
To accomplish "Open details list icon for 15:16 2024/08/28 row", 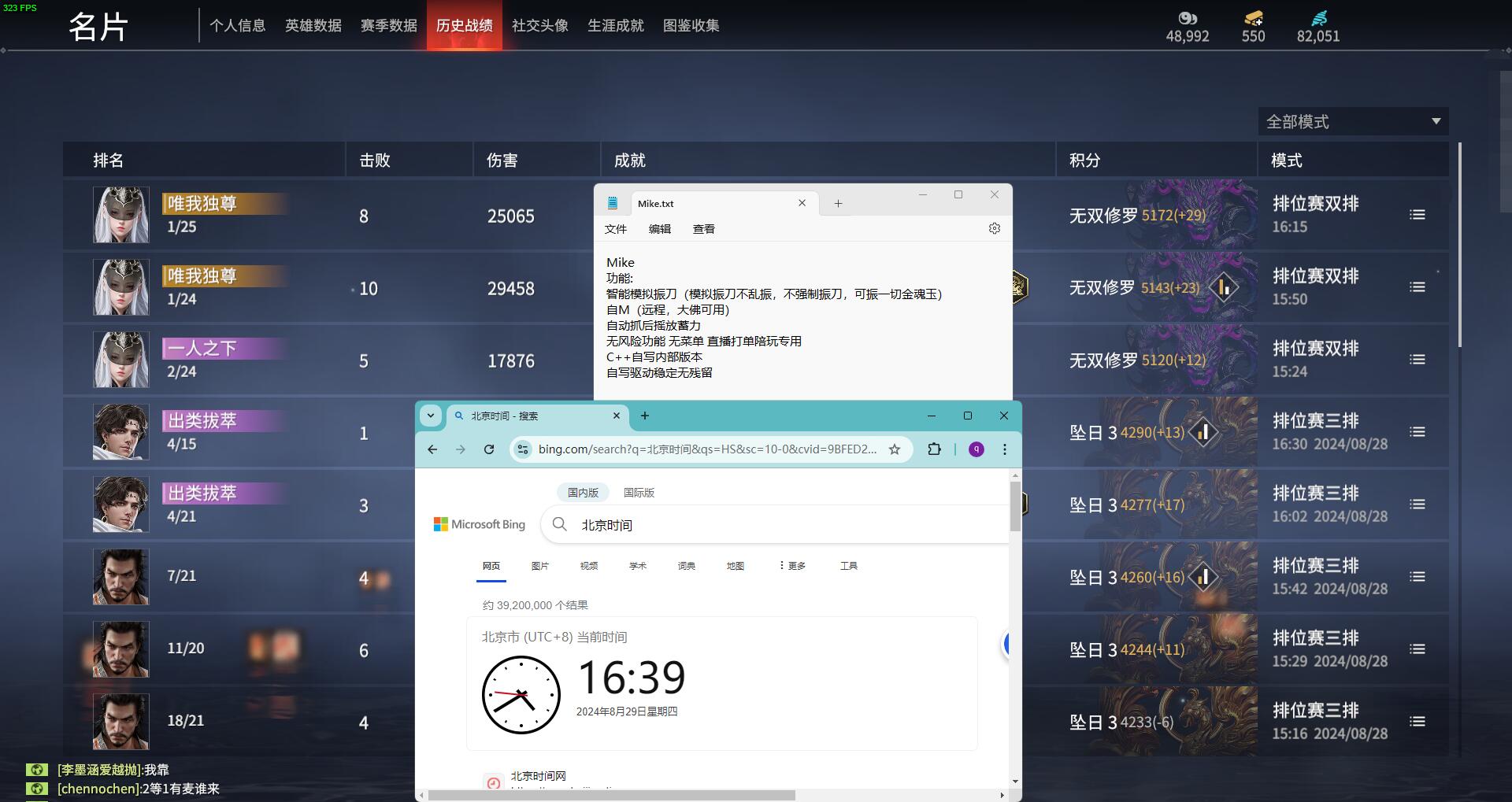I will (x=1417, y=722).
